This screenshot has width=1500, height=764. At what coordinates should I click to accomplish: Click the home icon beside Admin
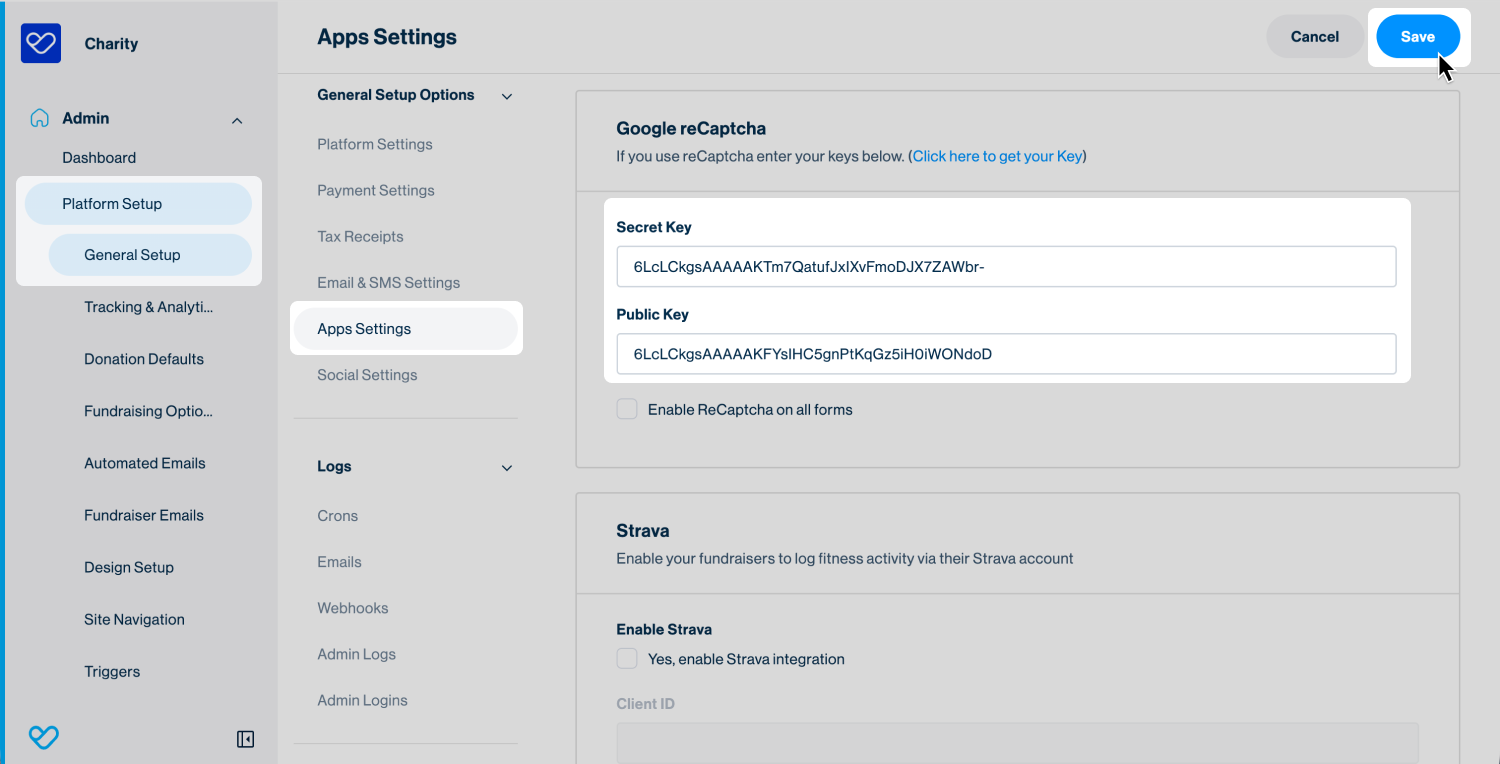tap(38, 117)
